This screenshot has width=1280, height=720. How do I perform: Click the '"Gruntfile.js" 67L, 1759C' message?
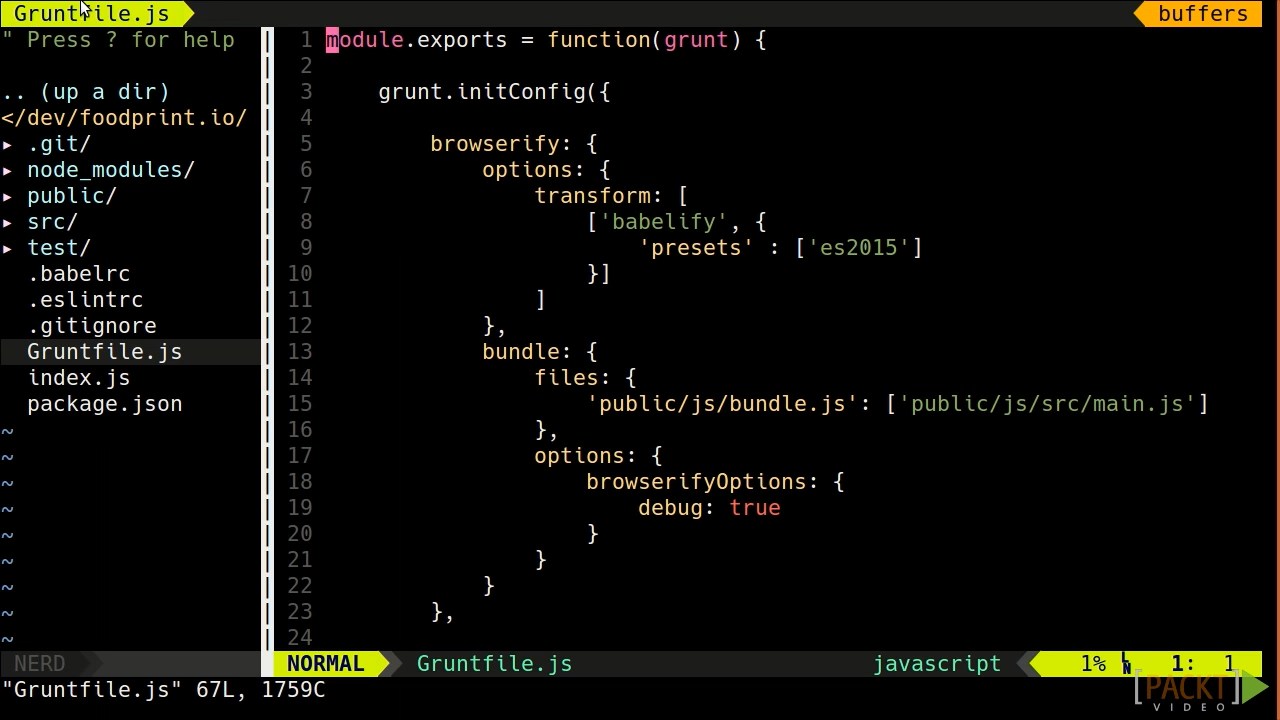pos(164,690)
